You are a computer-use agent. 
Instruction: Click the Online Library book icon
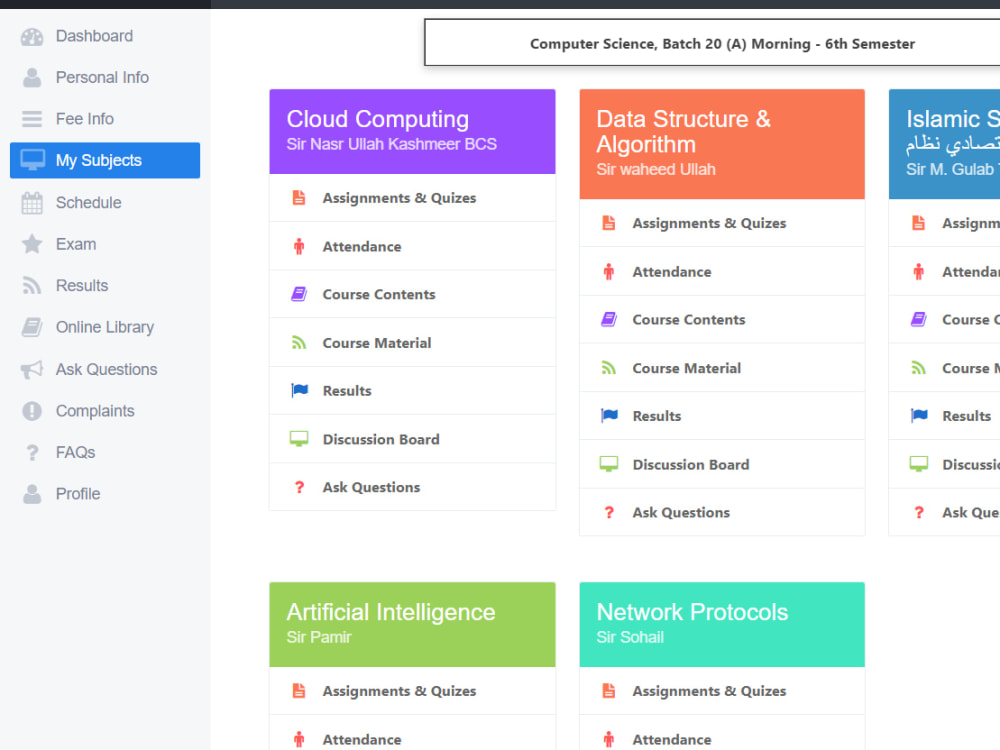pyautogui.click(x=32, y=327)
